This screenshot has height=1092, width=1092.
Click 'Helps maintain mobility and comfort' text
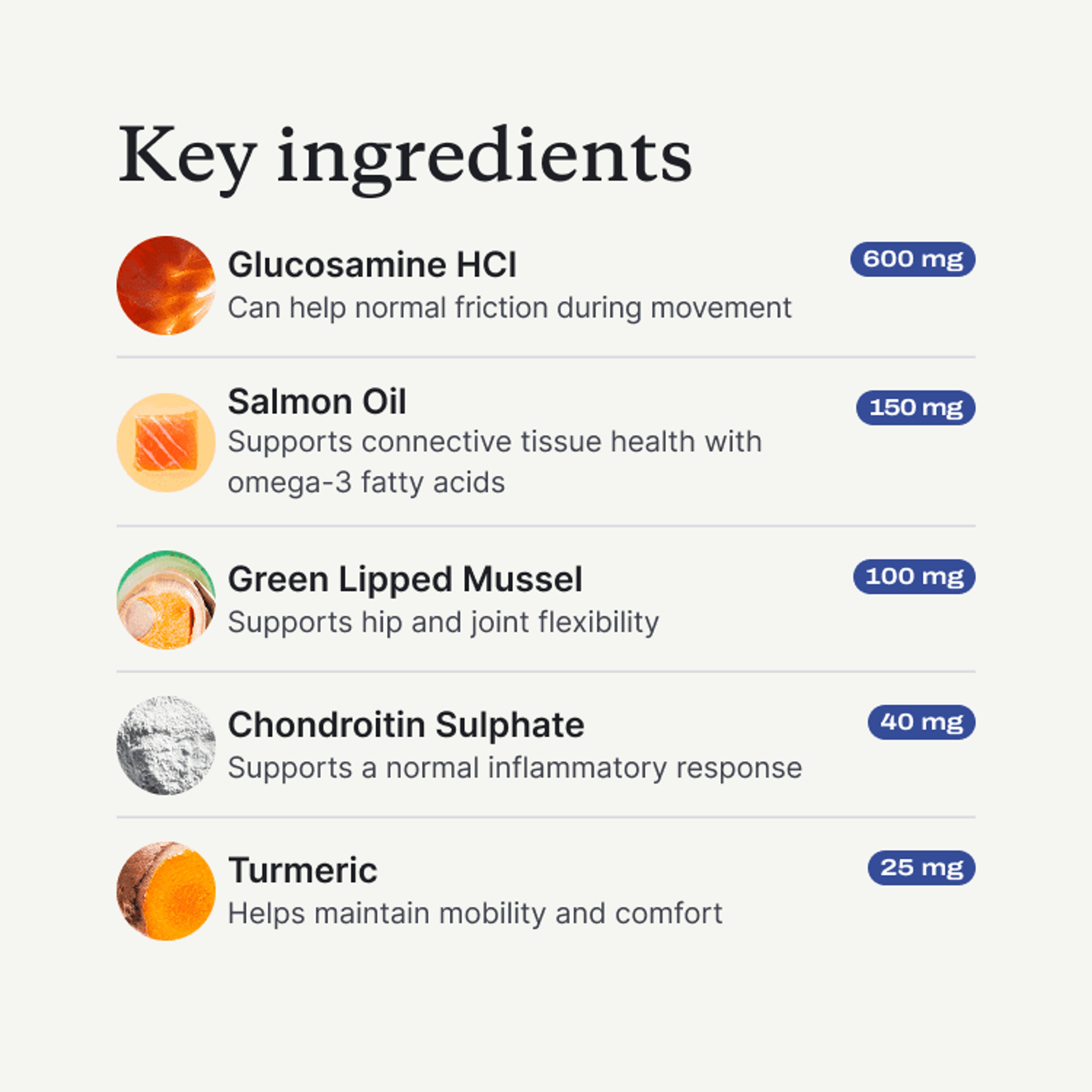click(x=475, y=913)
